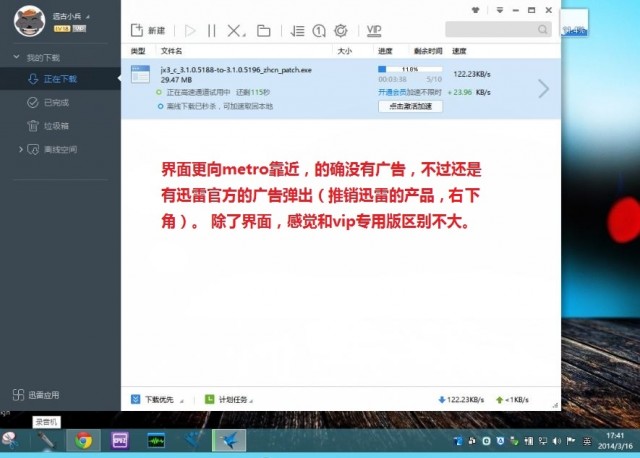The width and height of the screenshot is (640, 458).
Task: Open the 下载优先 dropdown in the status bar
Action: [x=157, y=400]
